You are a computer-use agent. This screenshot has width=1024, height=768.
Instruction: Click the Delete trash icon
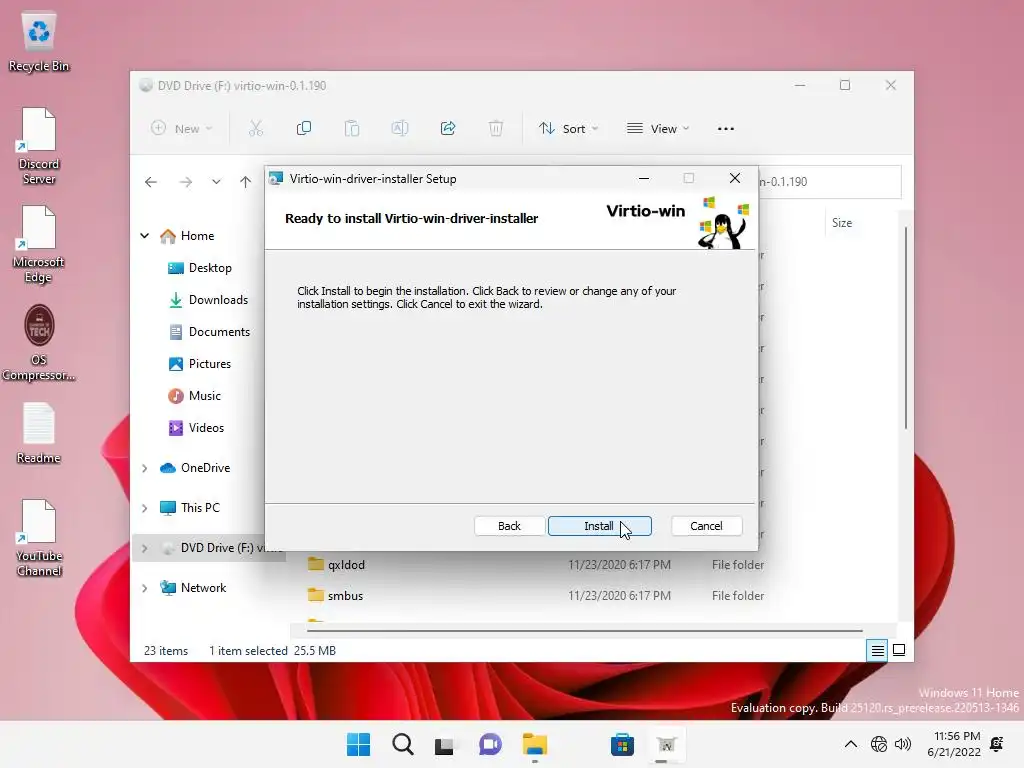[x=496, y=129]
